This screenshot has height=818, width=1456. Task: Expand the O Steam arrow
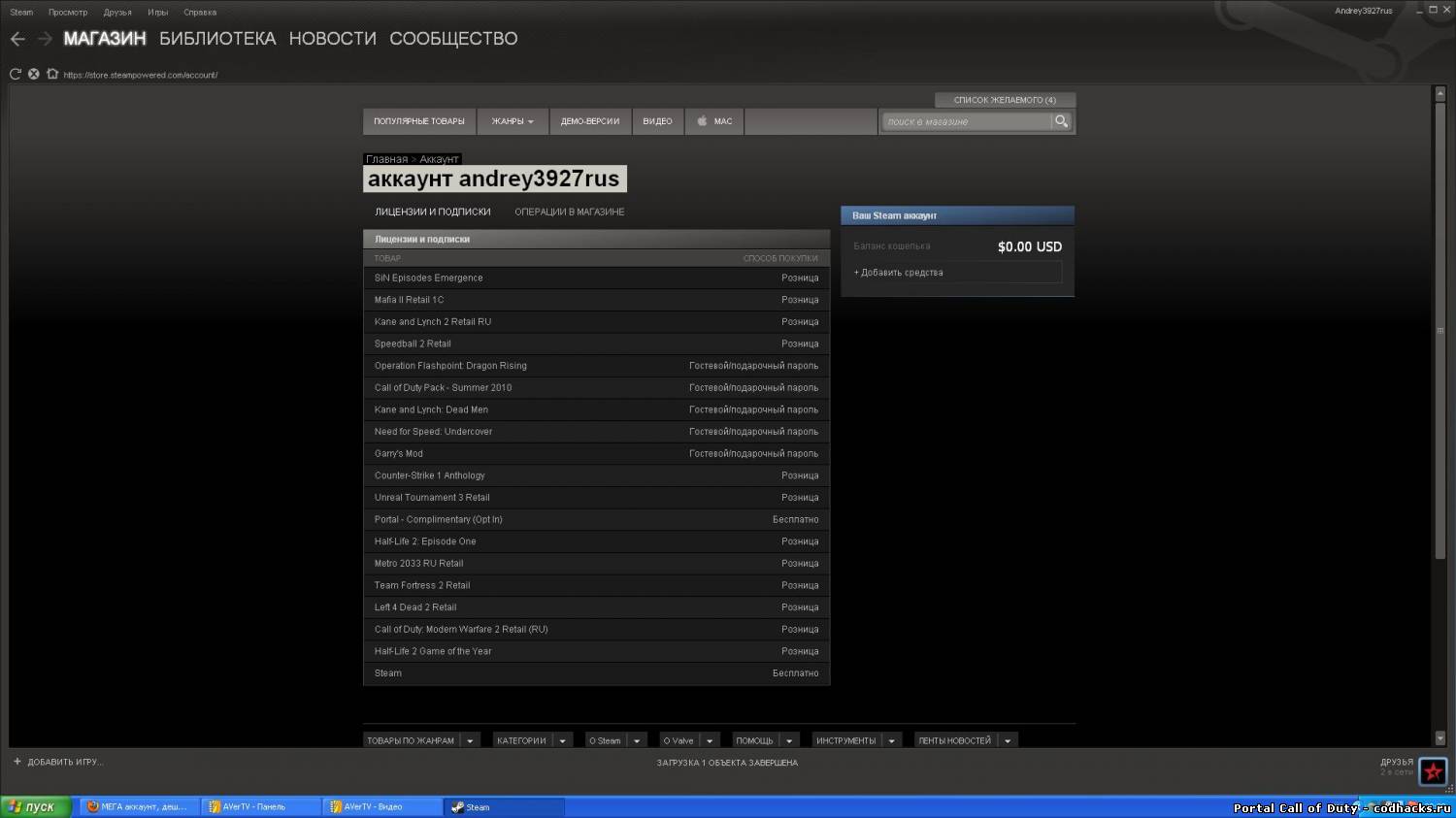[x=637, y=740]
